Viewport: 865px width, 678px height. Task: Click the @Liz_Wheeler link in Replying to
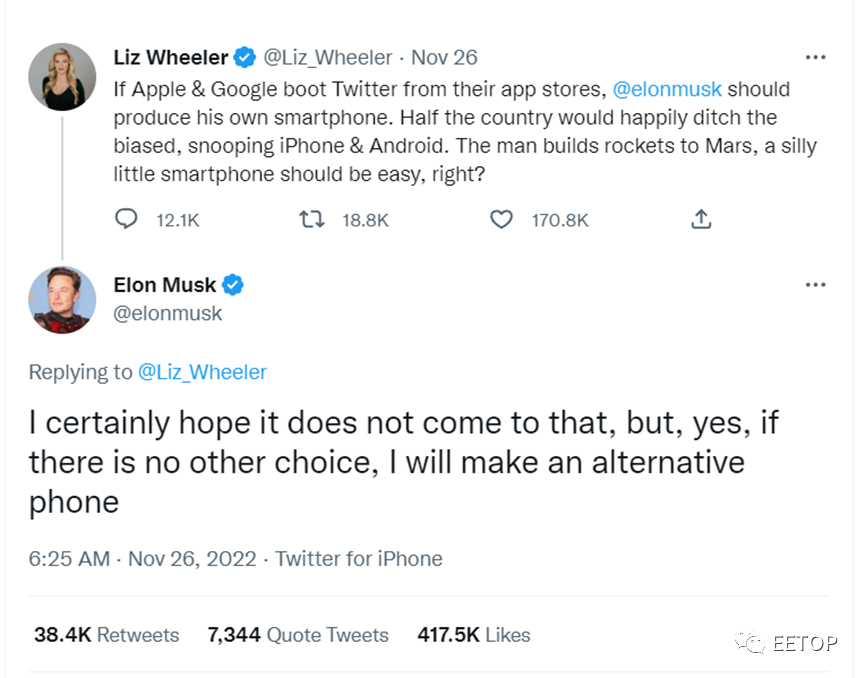(202, 372)
